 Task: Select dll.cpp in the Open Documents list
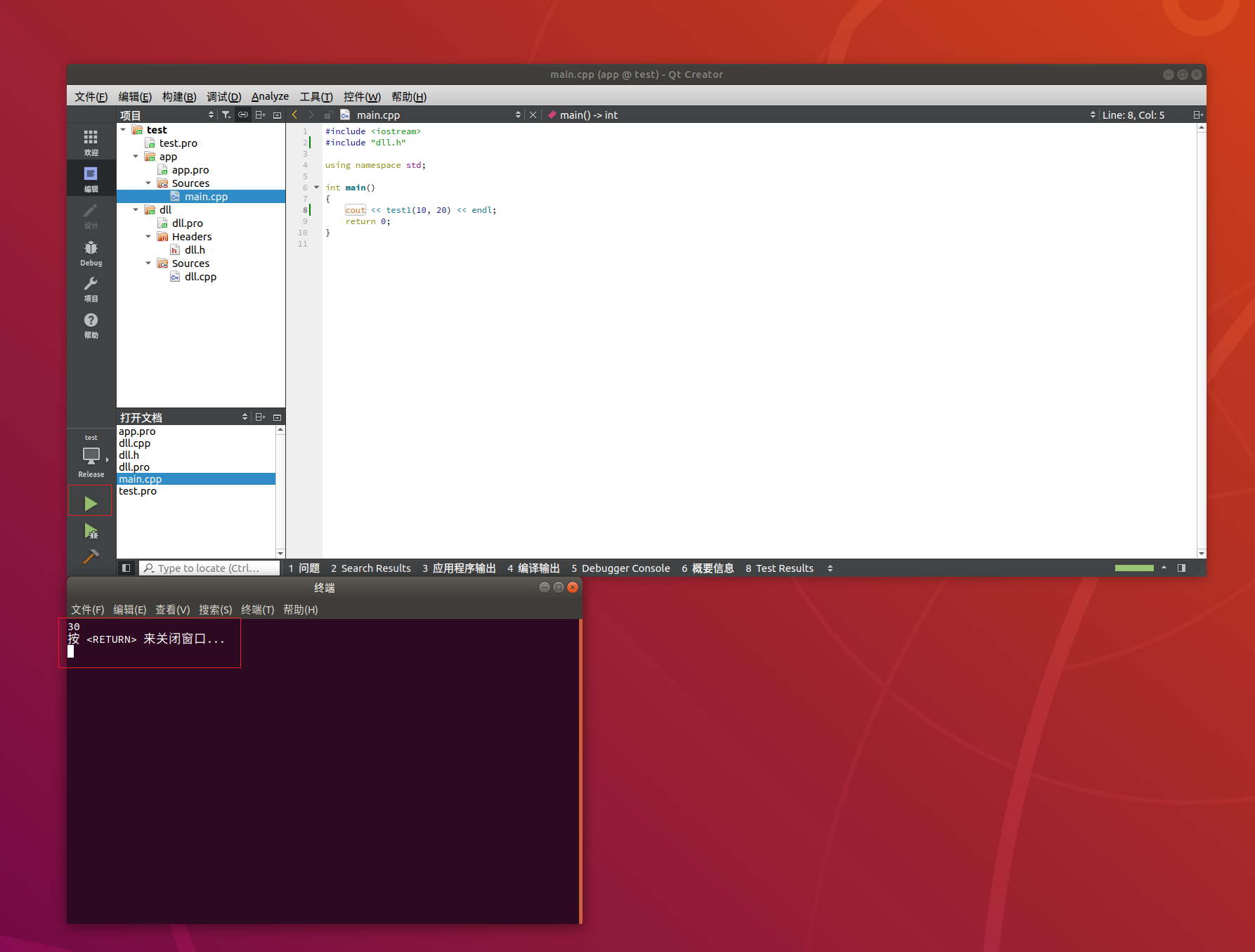coord(134,443)
